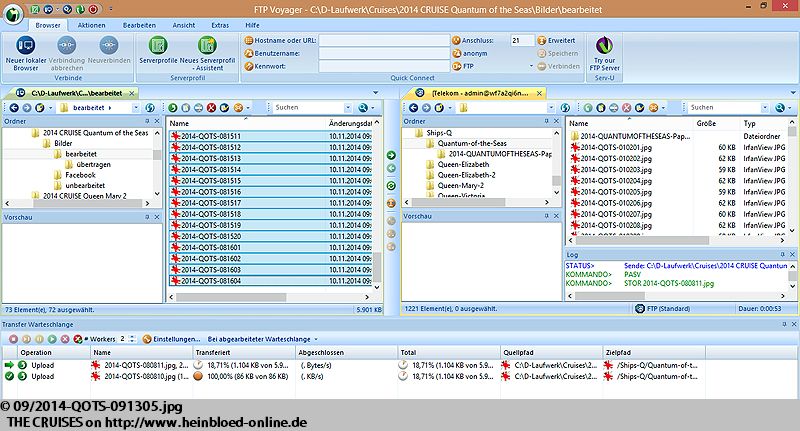The width and height of the screenshot is (800, 431).
Task: Select the local bearbeitet browser tab
Action: [x=77, y=93]
